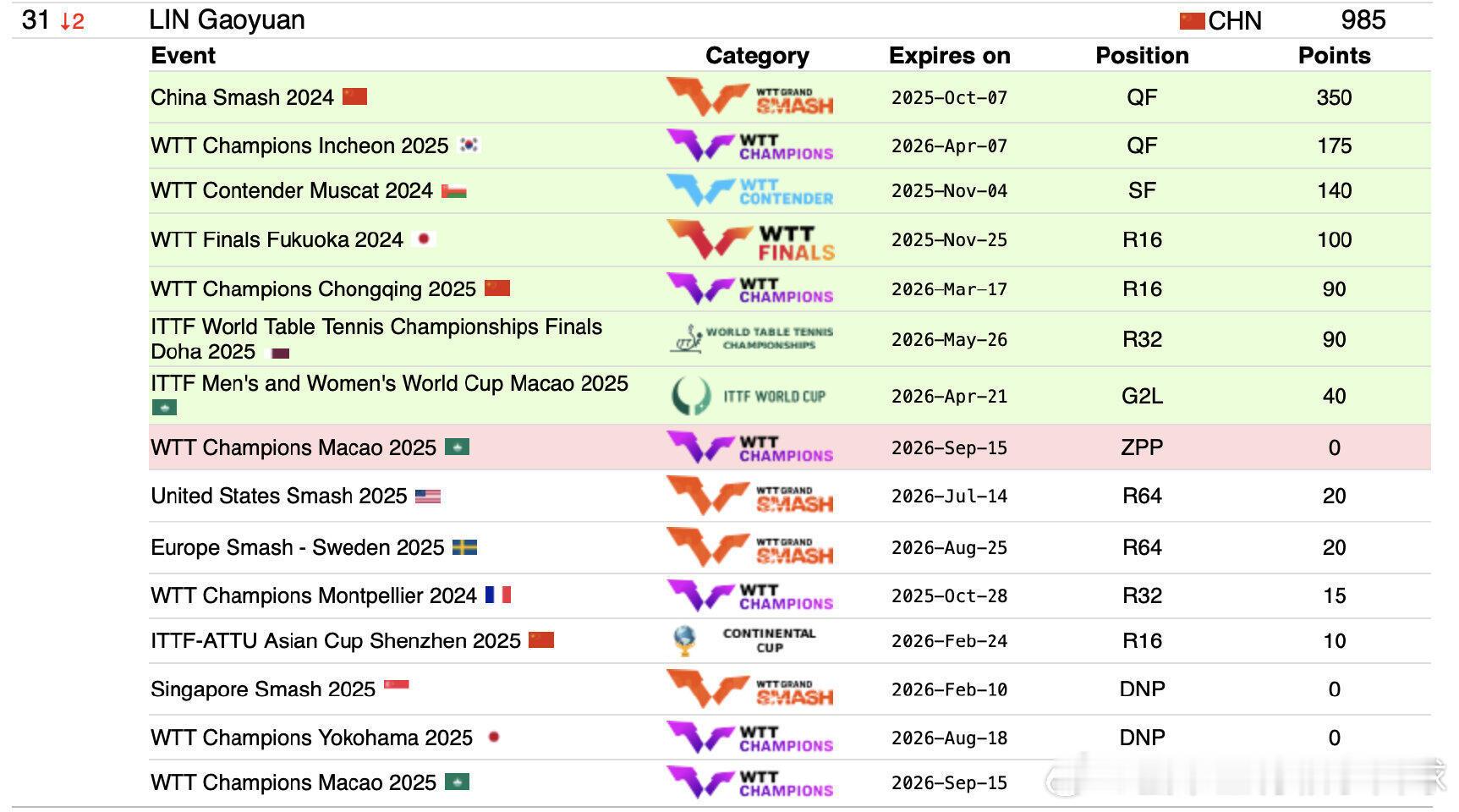The width and height of the screenshot is (1459, 812).
Task: Click the Position column header
Action: 1142,56
